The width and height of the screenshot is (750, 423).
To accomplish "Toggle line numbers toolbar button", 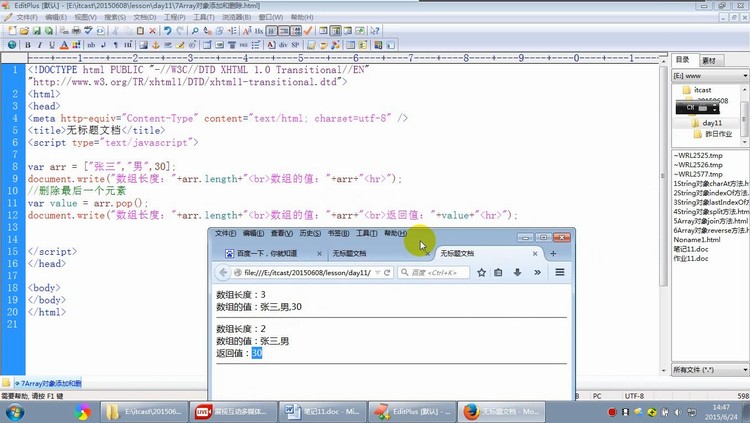I will pyautogui.click(x=296, y=31).
